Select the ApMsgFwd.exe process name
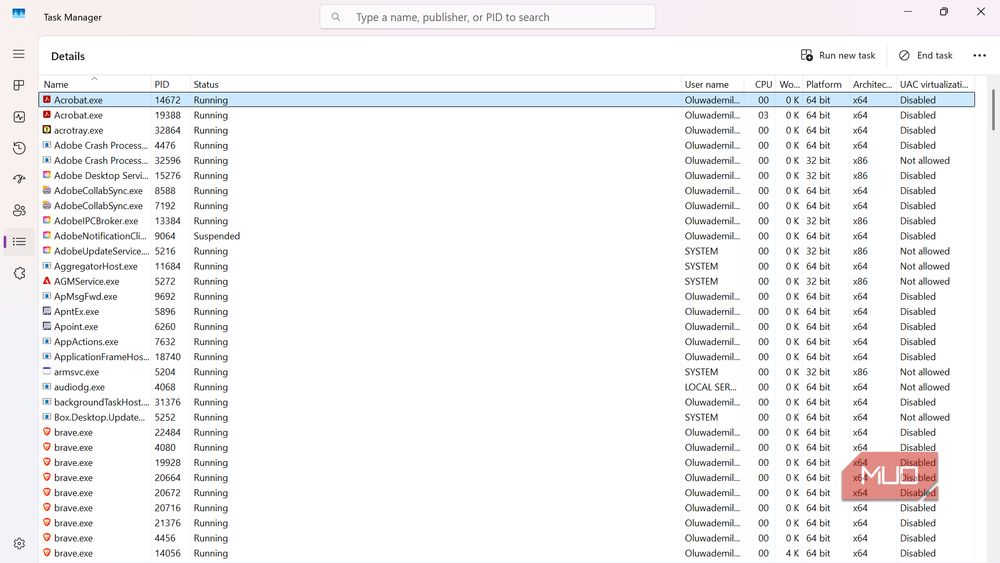The width and height of the screenshot is (1000, 563). 85,296
